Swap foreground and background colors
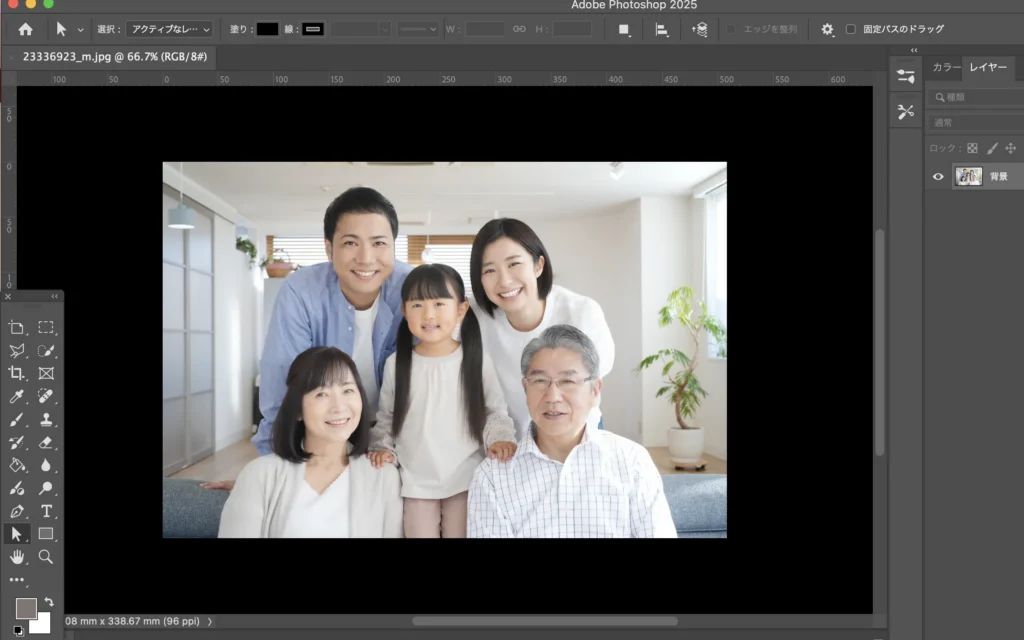 [x=48, y=602]
